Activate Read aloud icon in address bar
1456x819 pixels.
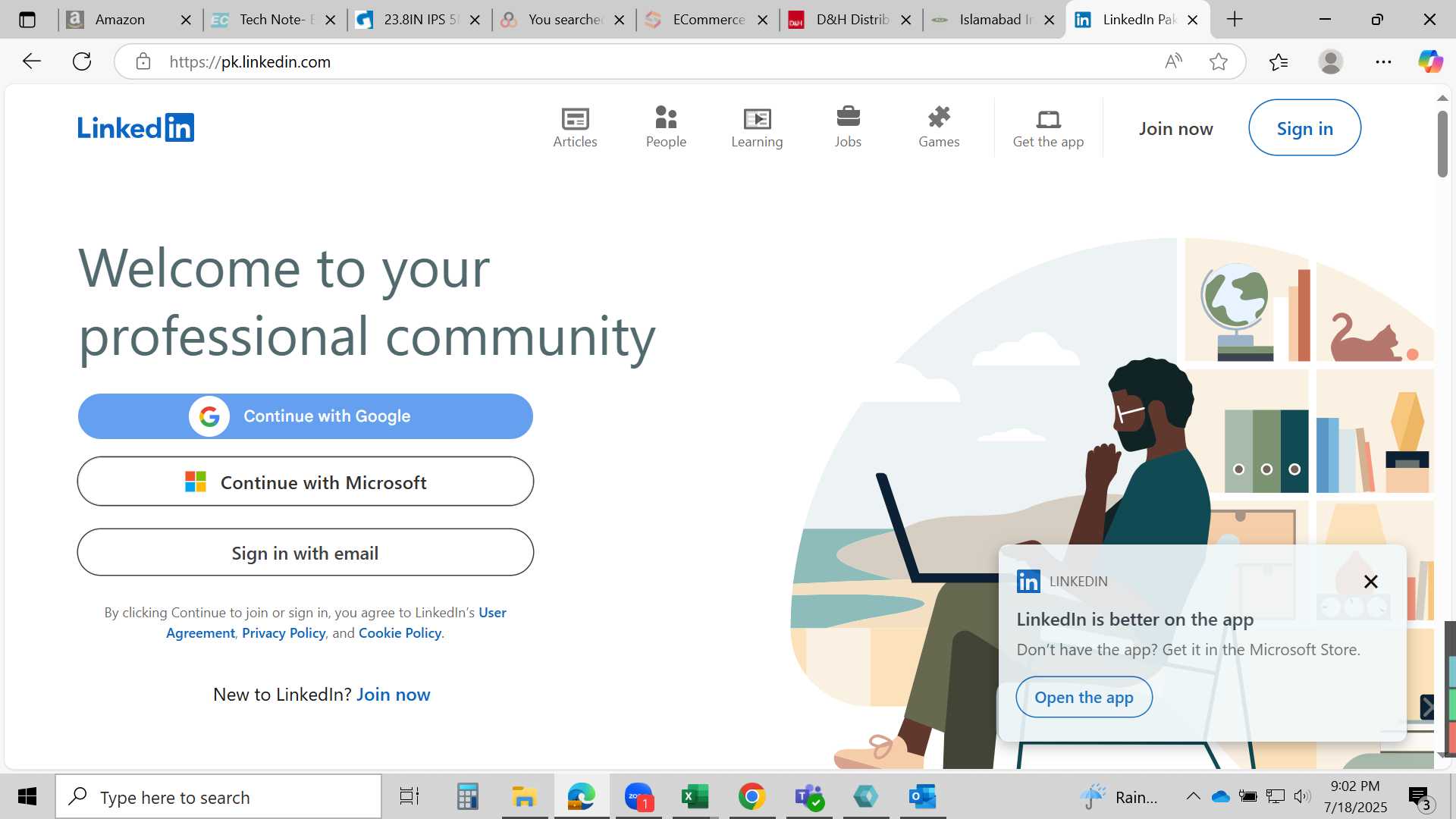(1173, 61)
